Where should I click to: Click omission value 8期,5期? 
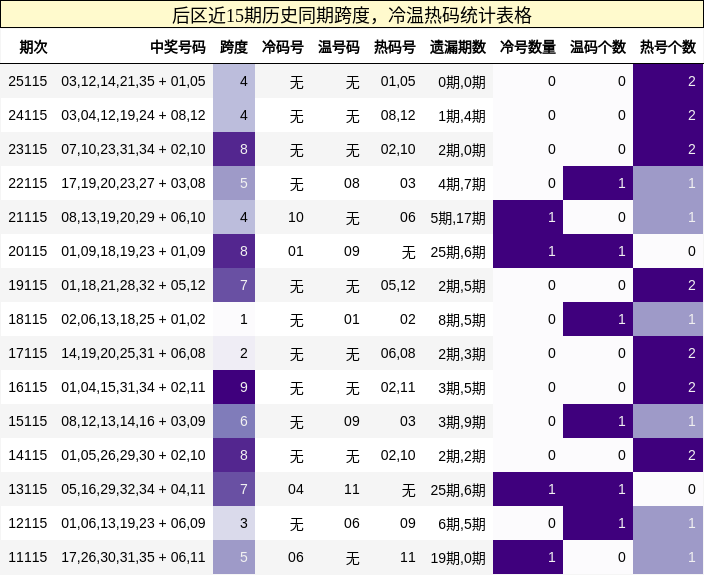point(462,320)
